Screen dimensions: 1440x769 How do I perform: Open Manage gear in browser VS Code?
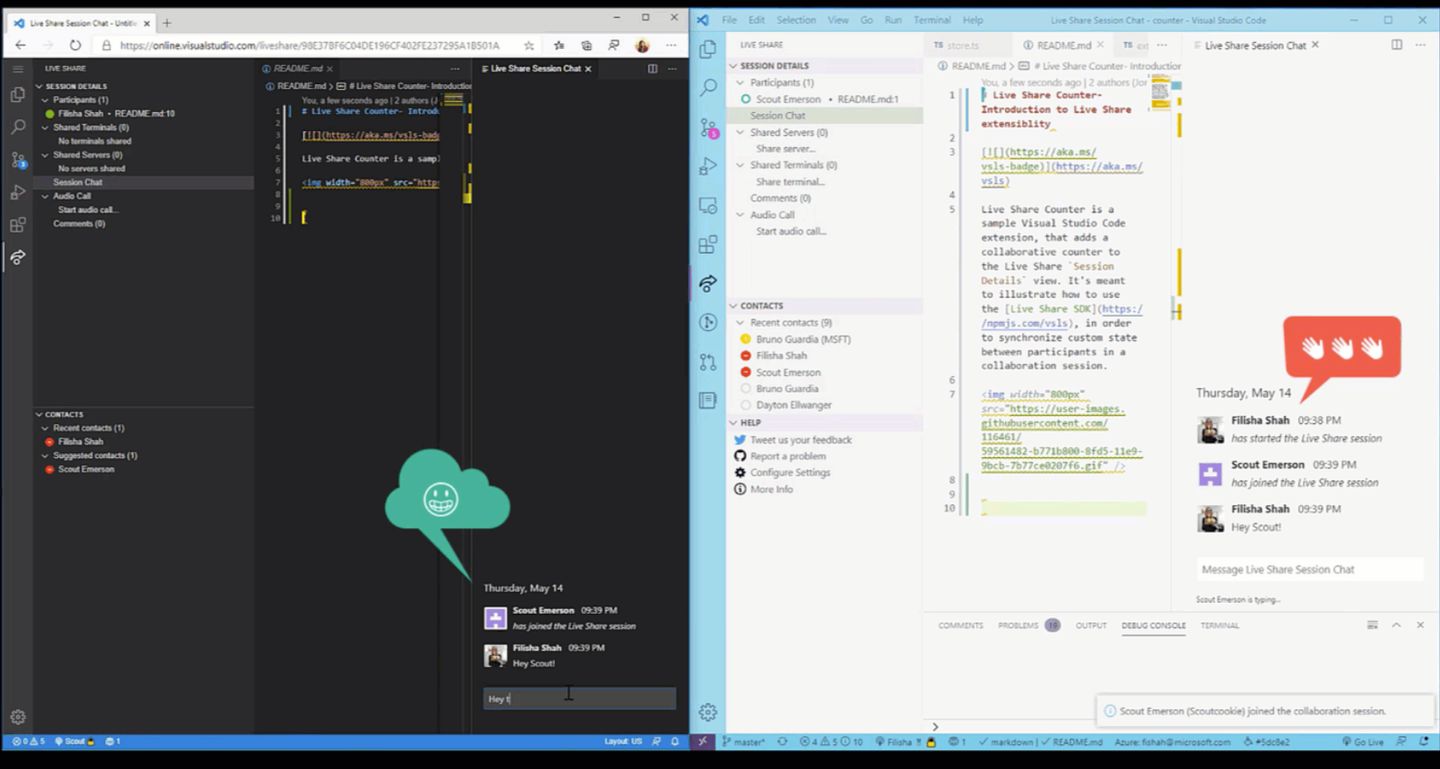click(17, 717)
